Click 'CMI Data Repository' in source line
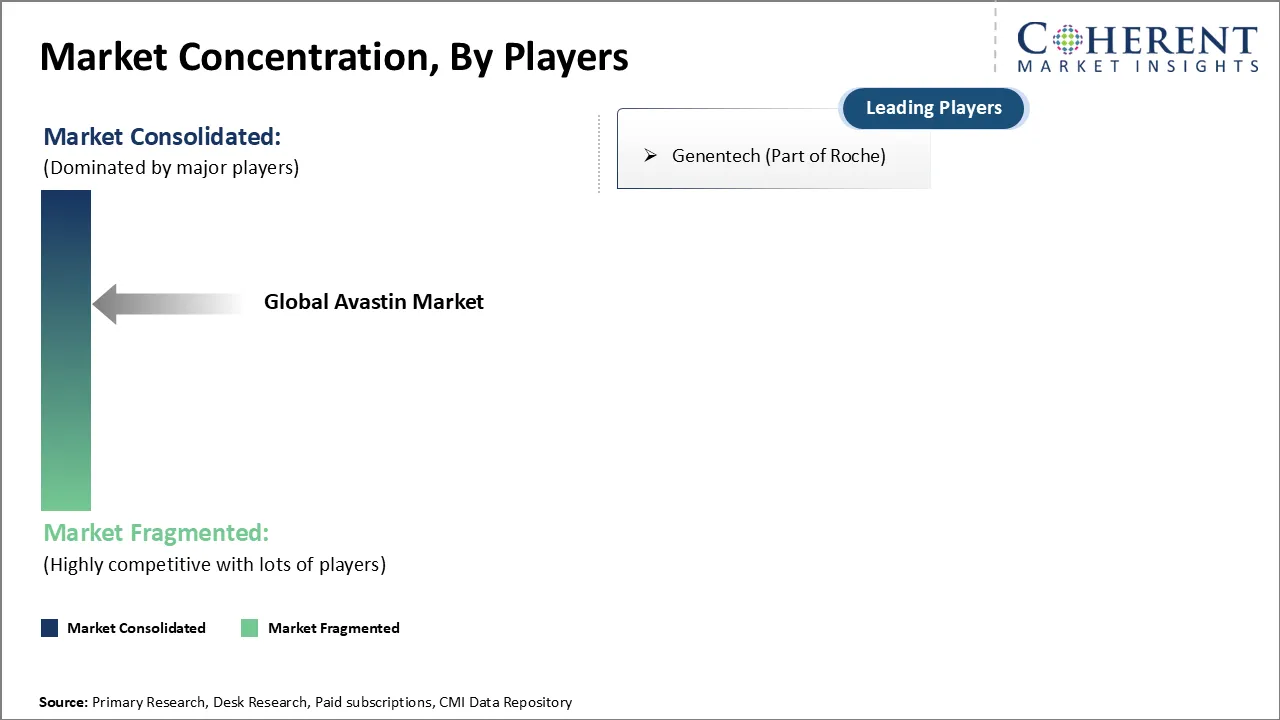 tap(505, 702)
